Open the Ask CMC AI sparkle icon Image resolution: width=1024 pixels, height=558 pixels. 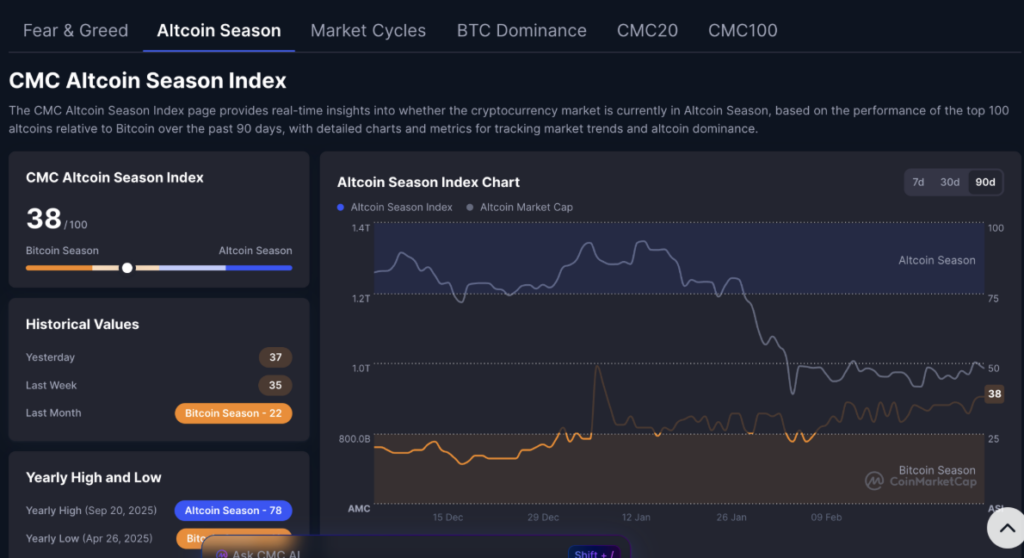[221, 553]
